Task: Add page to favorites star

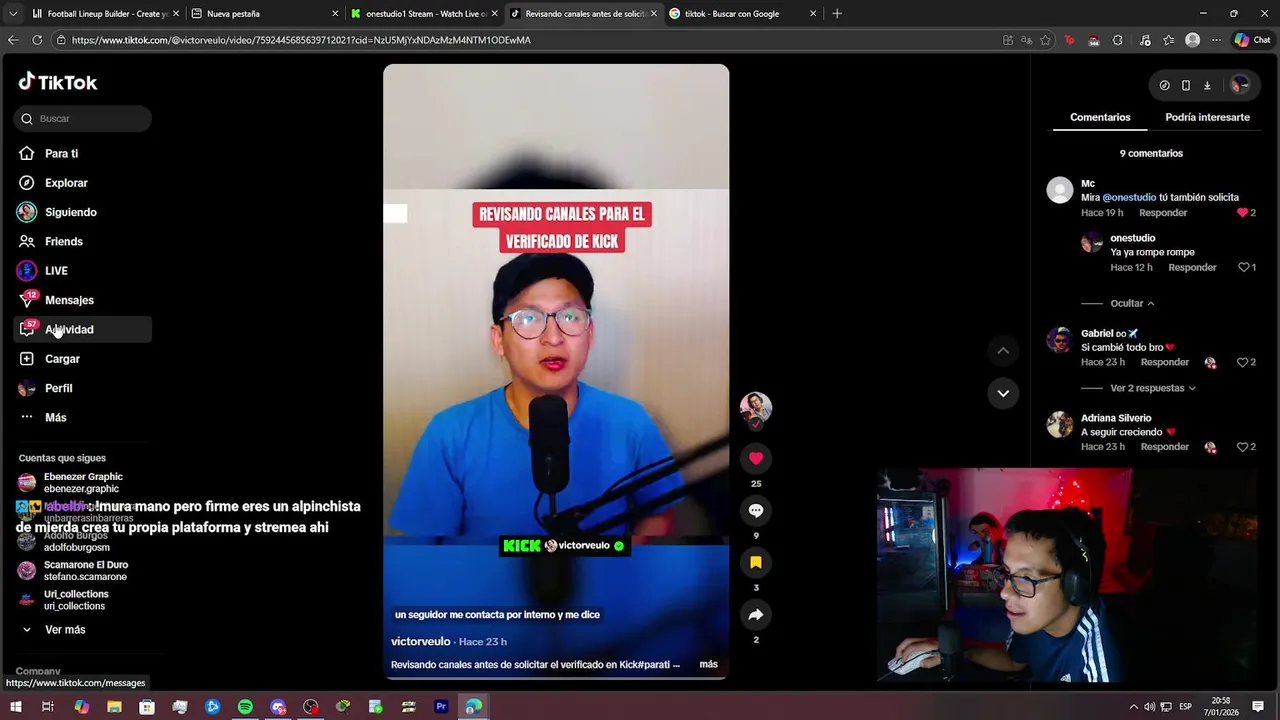Action: click(1045, 40)
